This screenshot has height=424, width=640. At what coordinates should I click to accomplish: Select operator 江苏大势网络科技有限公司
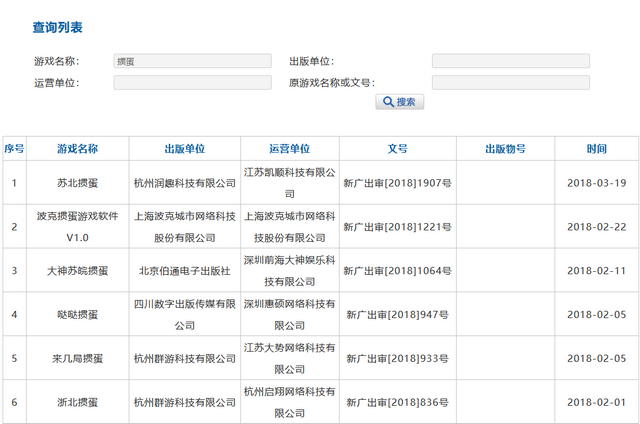coord(290,359)
